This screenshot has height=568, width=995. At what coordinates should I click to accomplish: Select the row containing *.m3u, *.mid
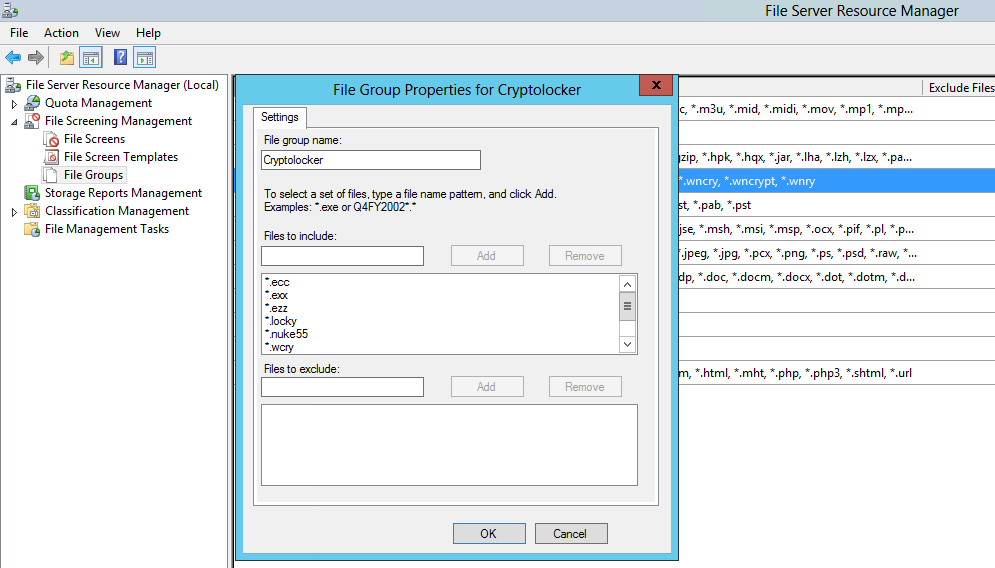pyautogui.click(x=837, y=109)
